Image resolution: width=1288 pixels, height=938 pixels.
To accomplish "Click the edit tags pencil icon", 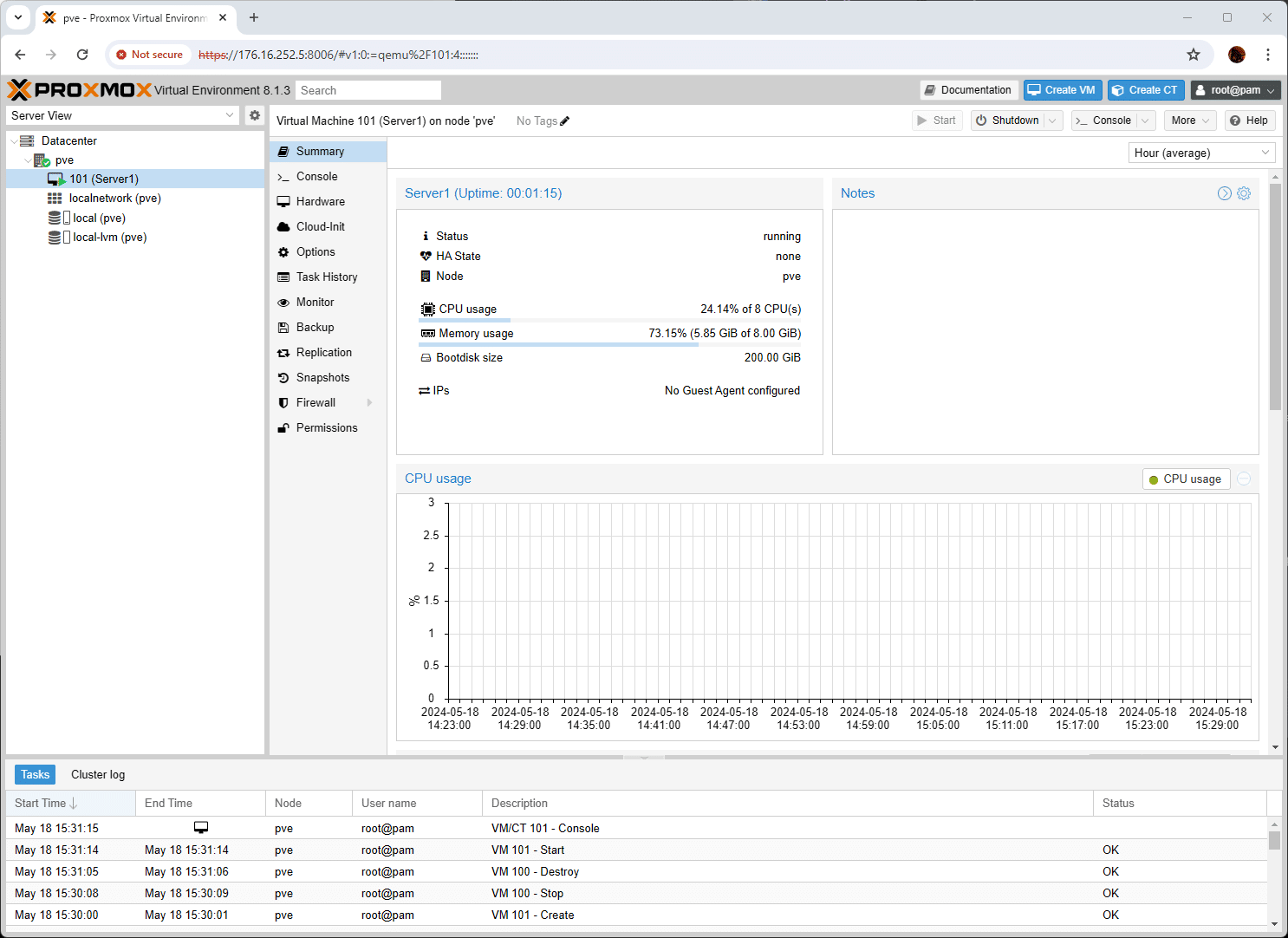I will click(x=565, y=121).
